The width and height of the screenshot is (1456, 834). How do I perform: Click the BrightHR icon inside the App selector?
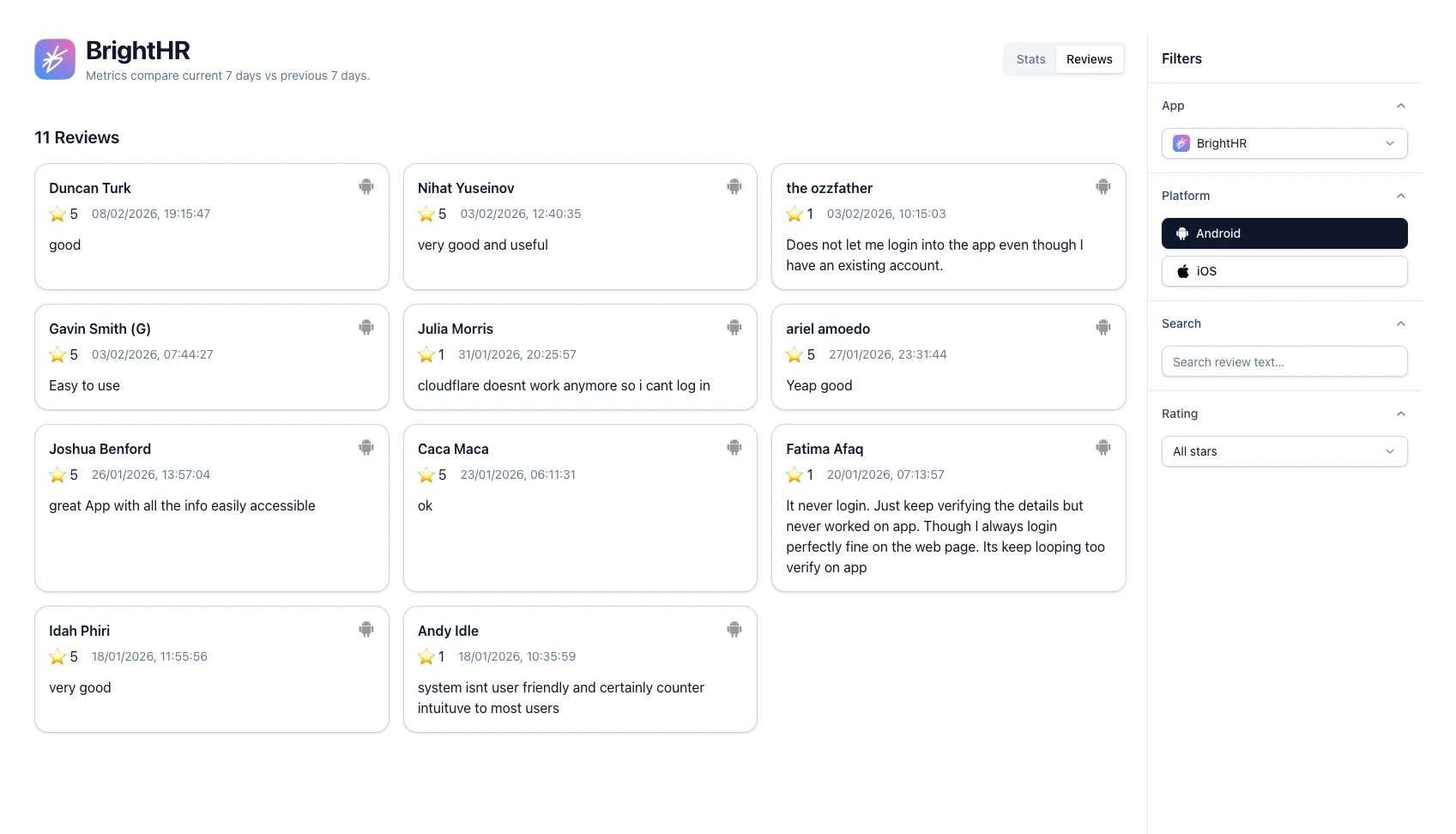point(1181,143)
